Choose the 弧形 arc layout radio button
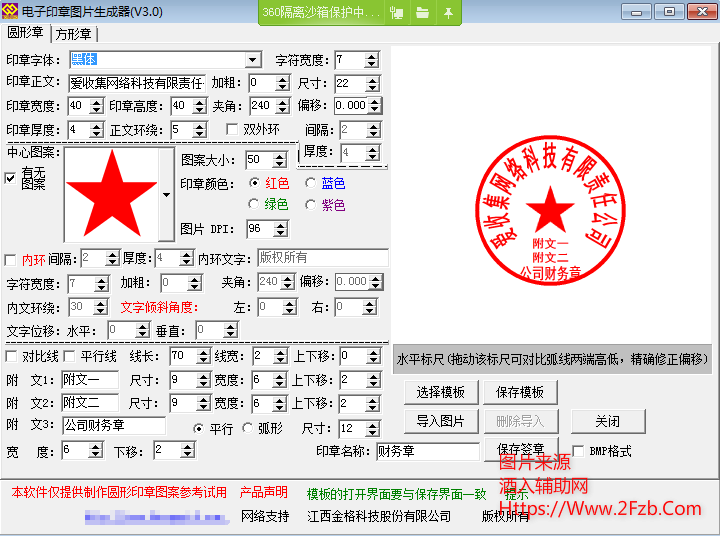This screenshot has width=720, height=536. point(248,428)
